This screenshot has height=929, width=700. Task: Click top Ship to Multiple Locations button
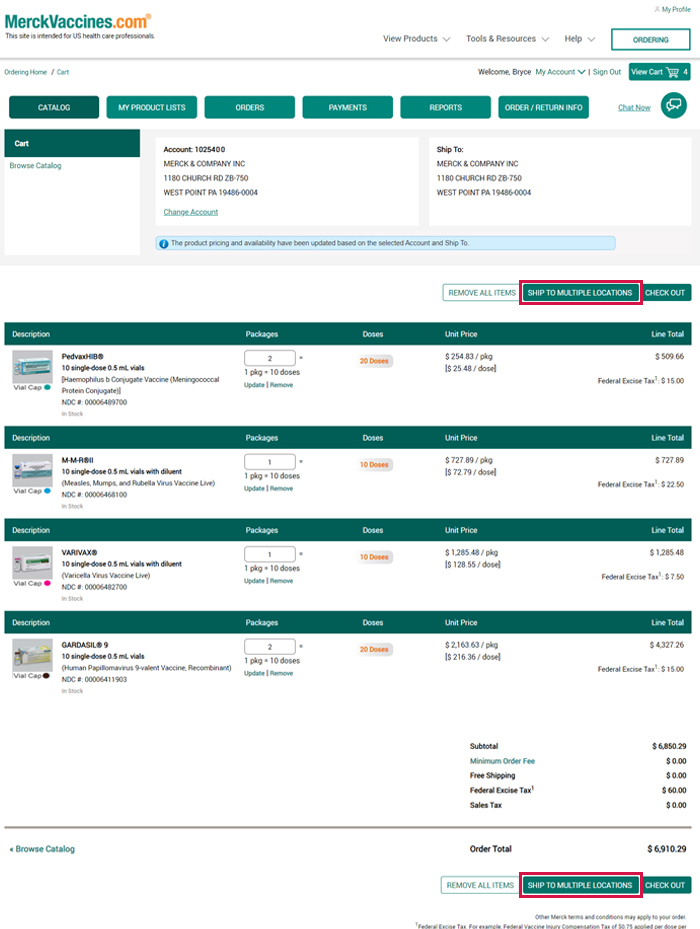(580, 293)
